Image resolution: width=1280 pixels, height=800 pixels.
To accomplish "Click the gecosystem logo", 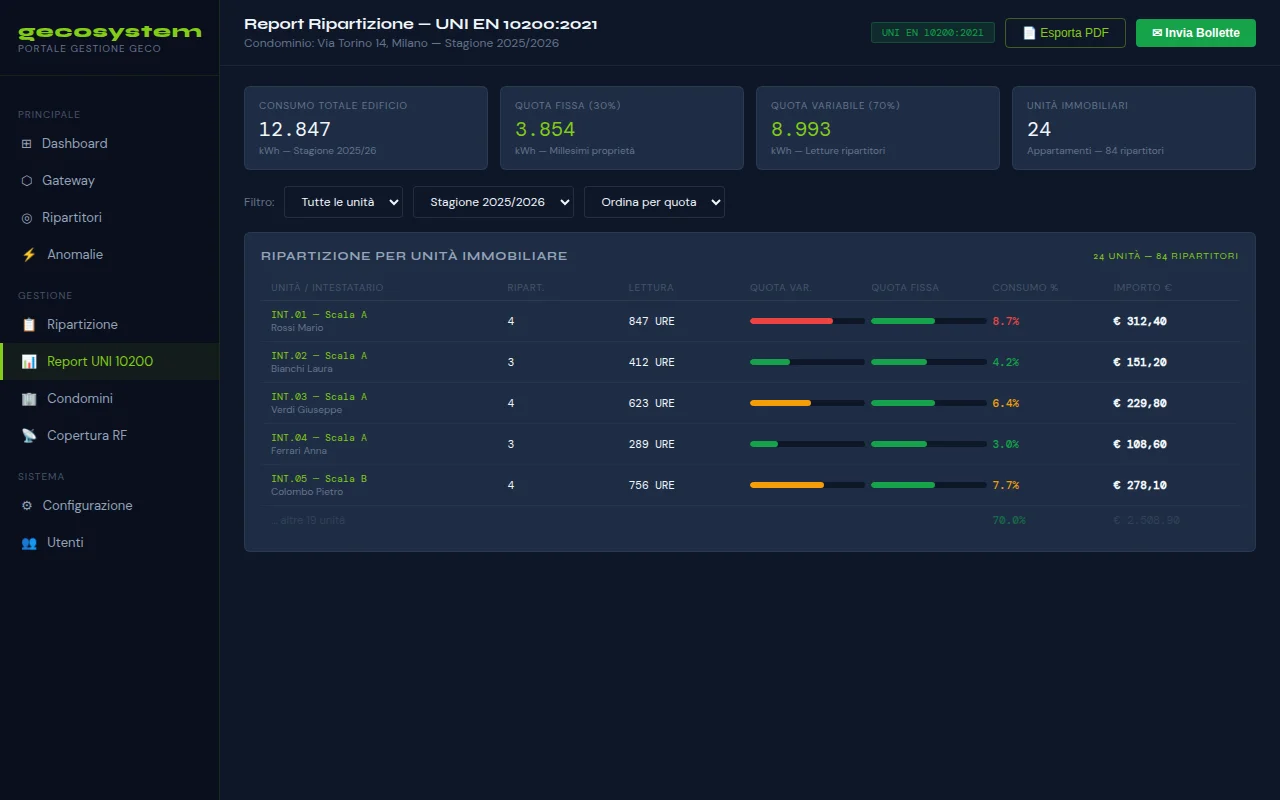I will 110,32.
